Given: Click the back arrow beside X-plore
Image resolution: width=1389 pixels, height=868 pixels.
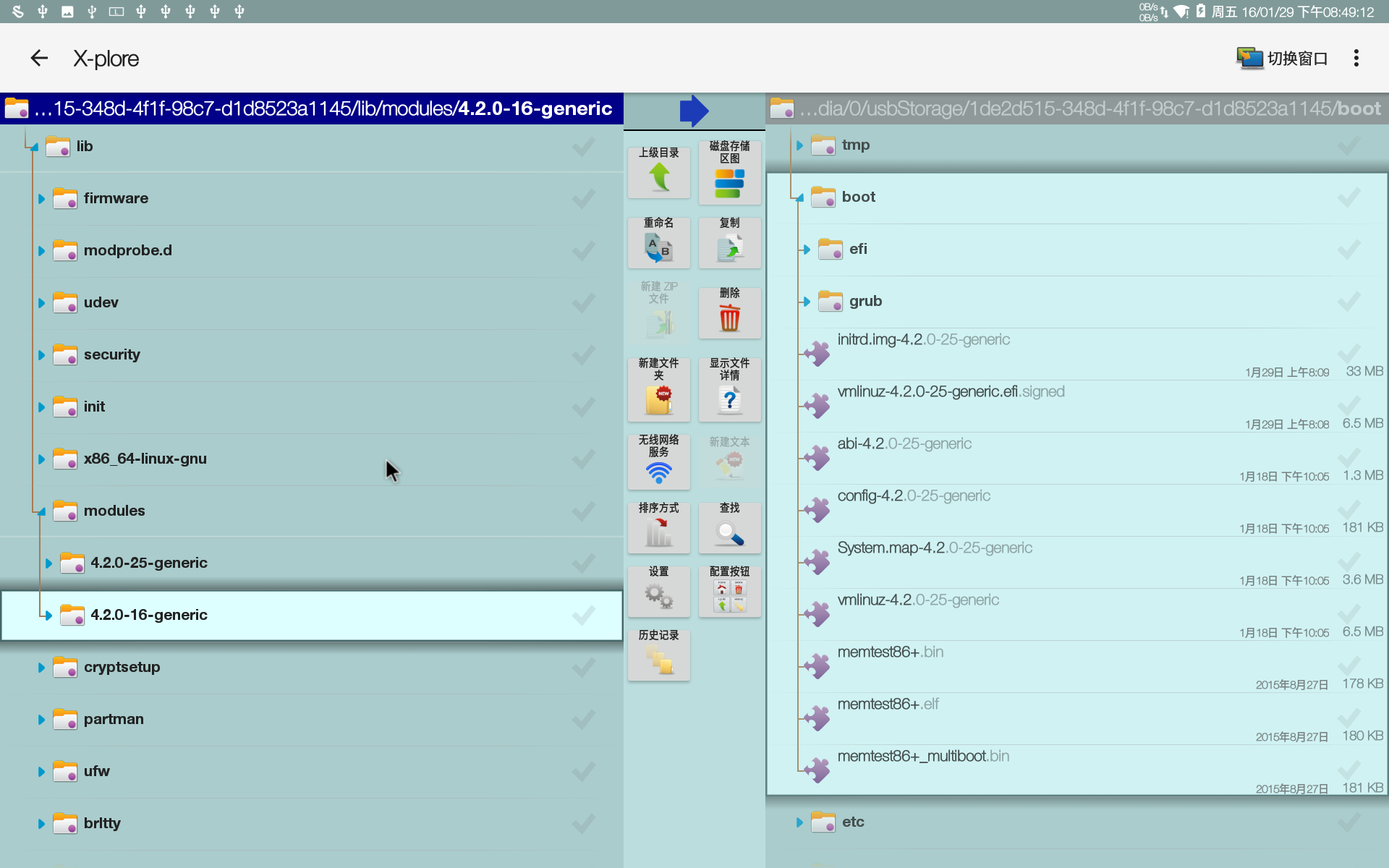Looking at the screenshot, I should pyautogui.click(x=39, y=58).
